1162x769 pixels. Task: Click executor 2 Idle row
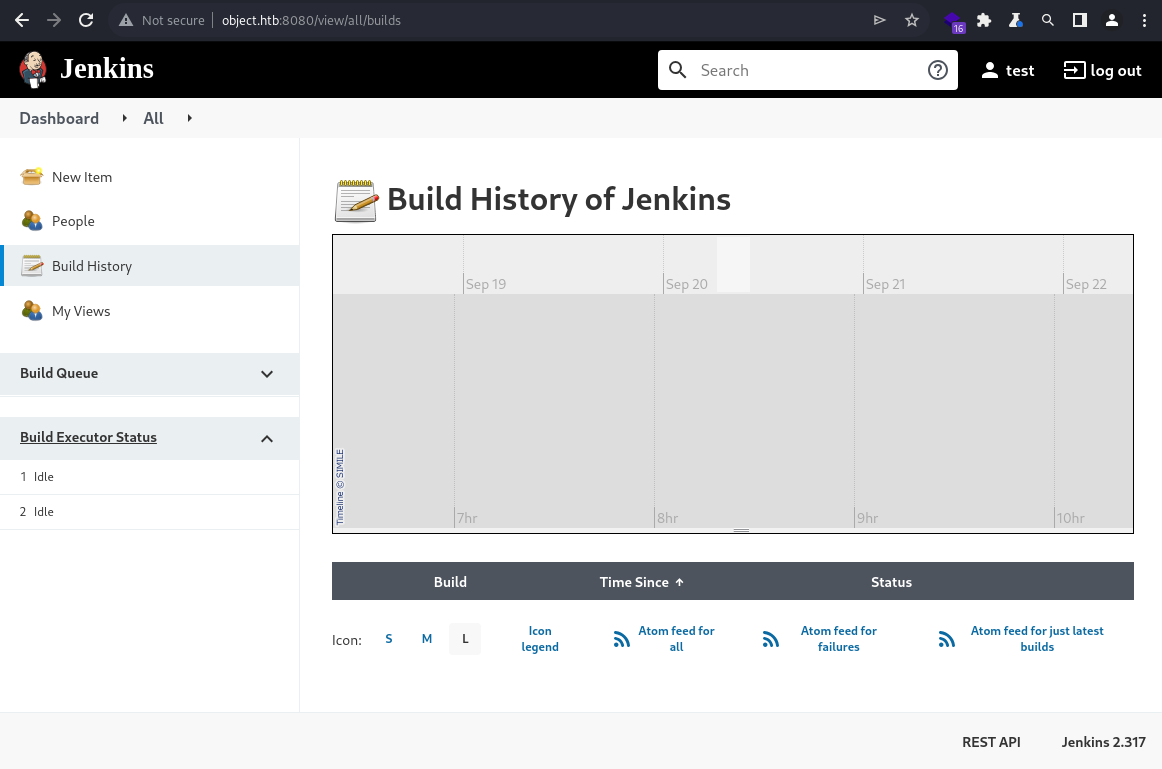pyautogui.click(x=150, y=512)
